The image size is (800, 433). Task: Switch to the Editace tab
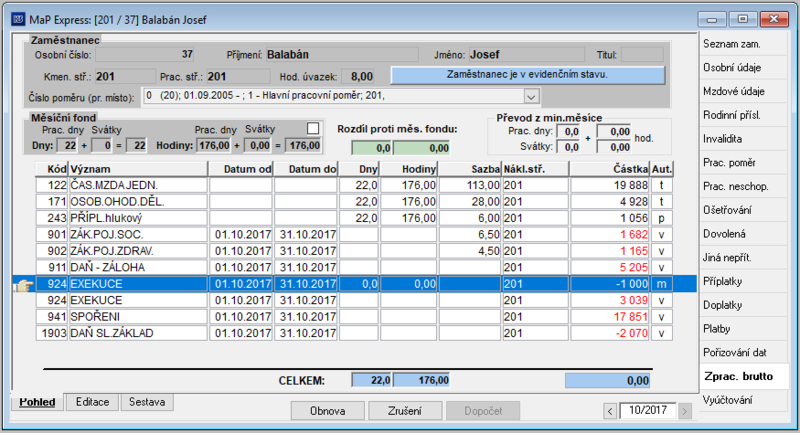(x=92, y=402)
